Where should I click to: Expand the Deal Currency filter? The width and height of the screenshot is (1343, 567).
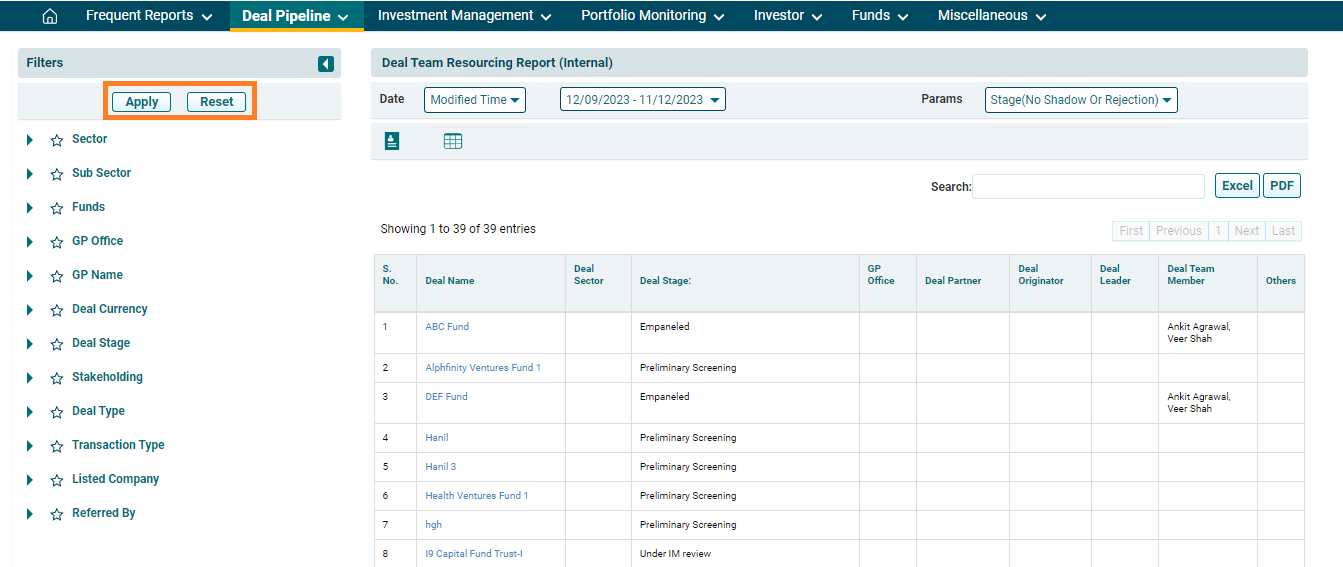tap(30, 310)
